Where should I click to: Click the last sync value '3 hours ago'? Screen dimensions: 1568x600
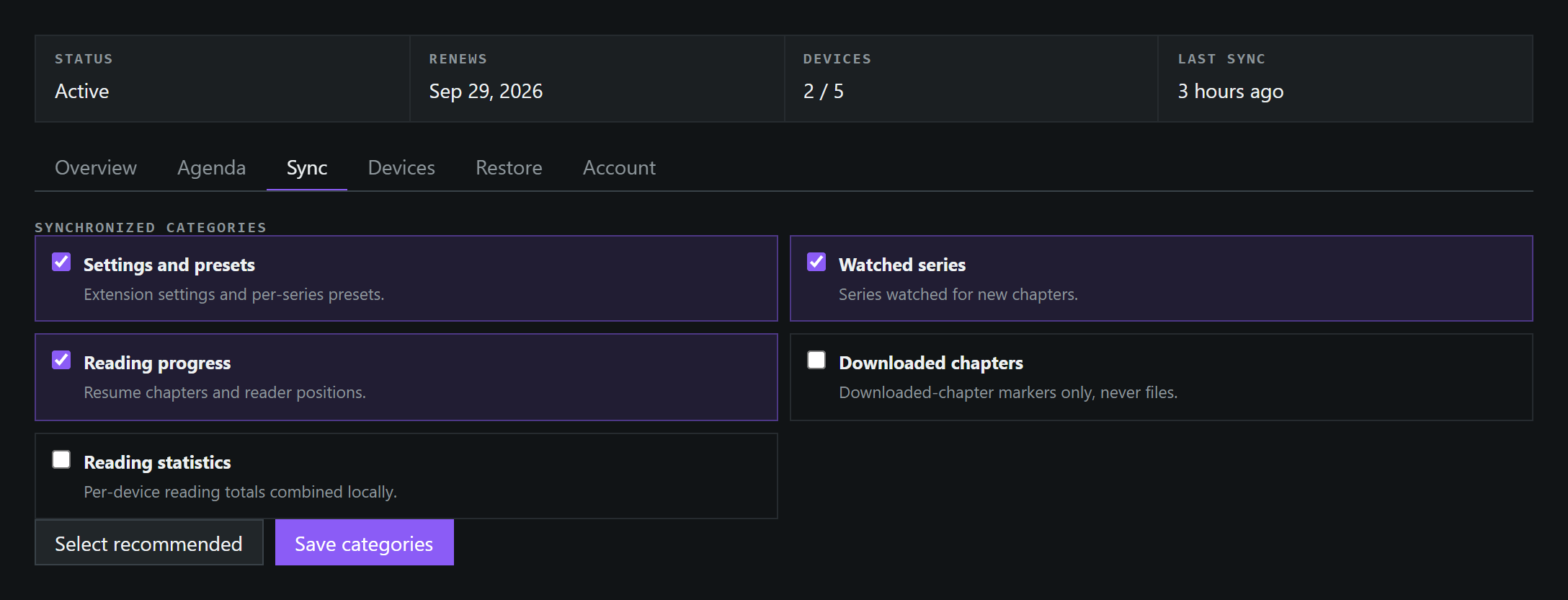pyautogui.click(x=1231, y=91)
